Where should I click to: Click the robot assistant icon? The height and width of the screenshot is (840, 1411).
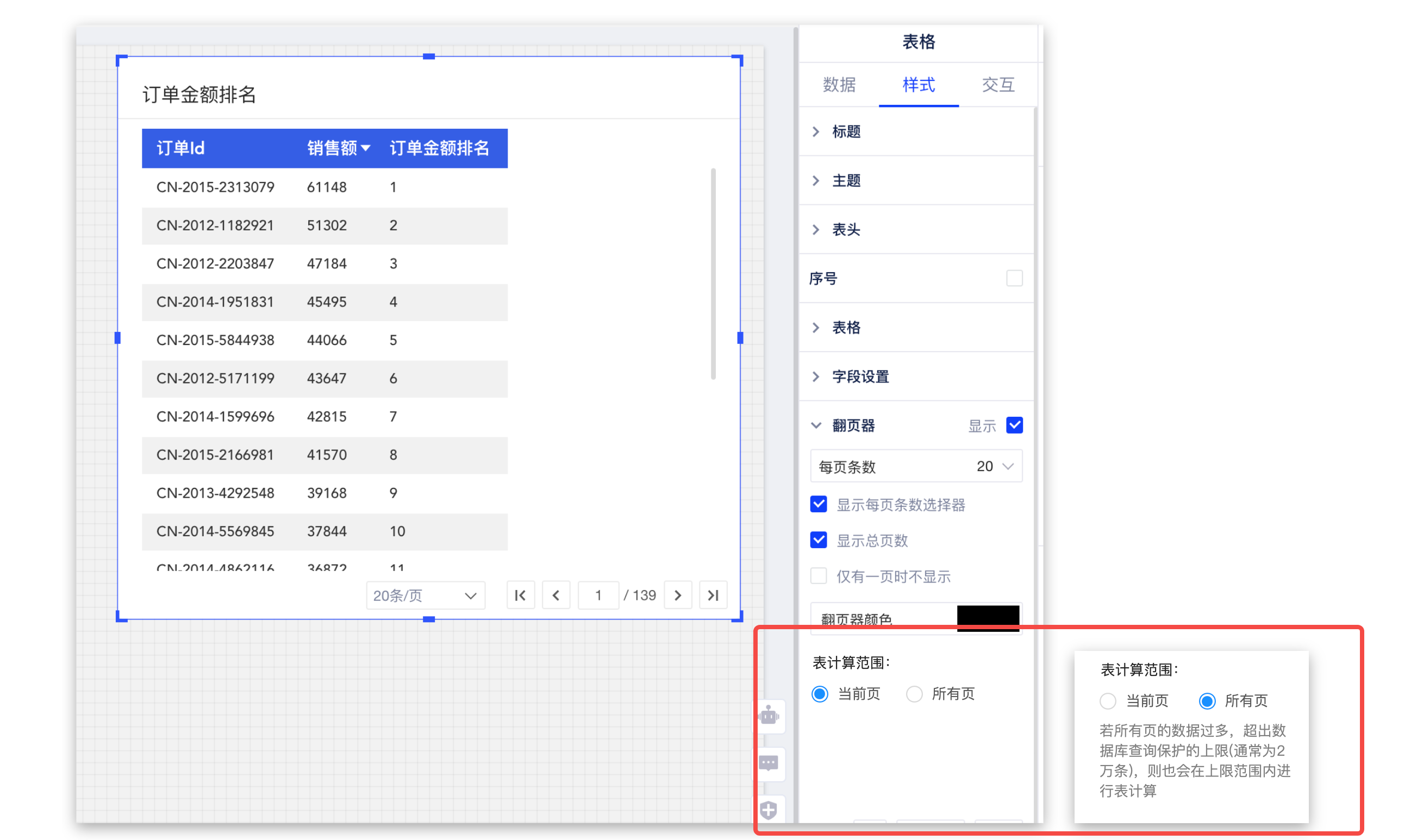(x=769, y=716)
